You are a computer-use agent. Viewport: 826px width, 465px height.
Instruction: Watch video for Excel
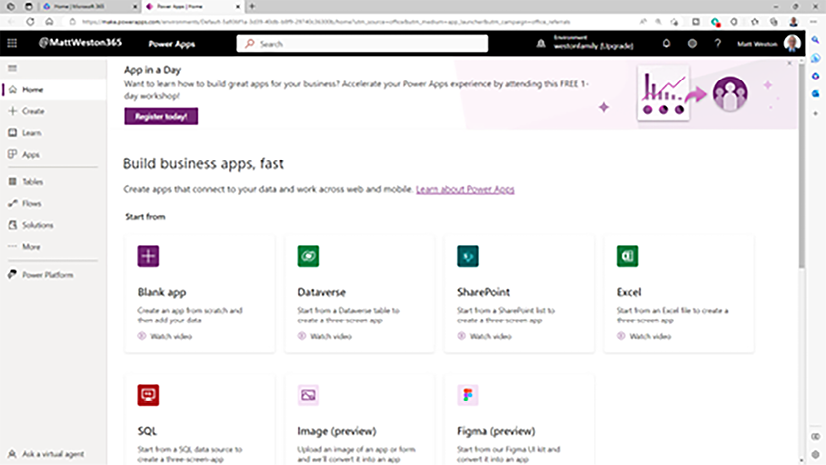tap(644, 336)
